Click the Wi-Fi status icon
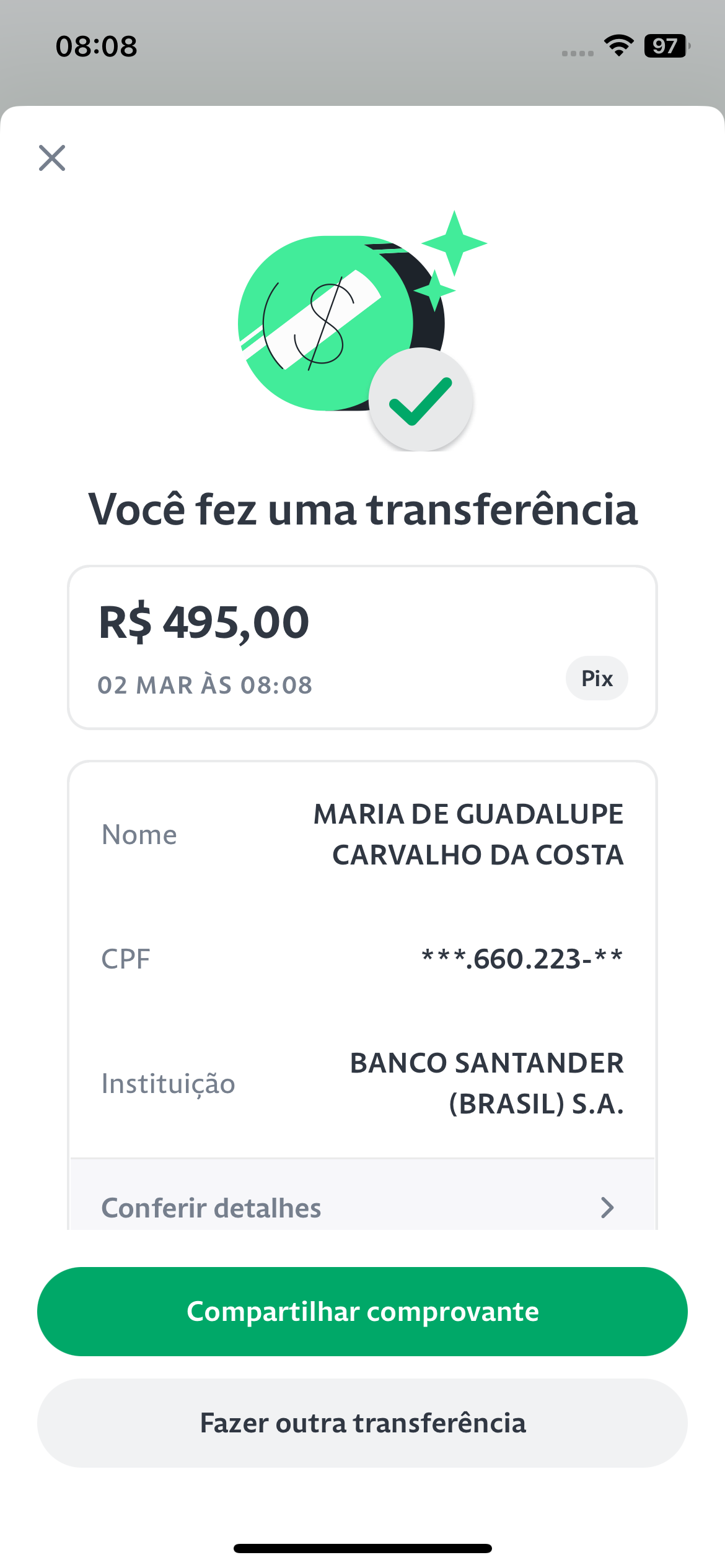The width and height of the screenshot is (725, 1568). pos(618,46)
